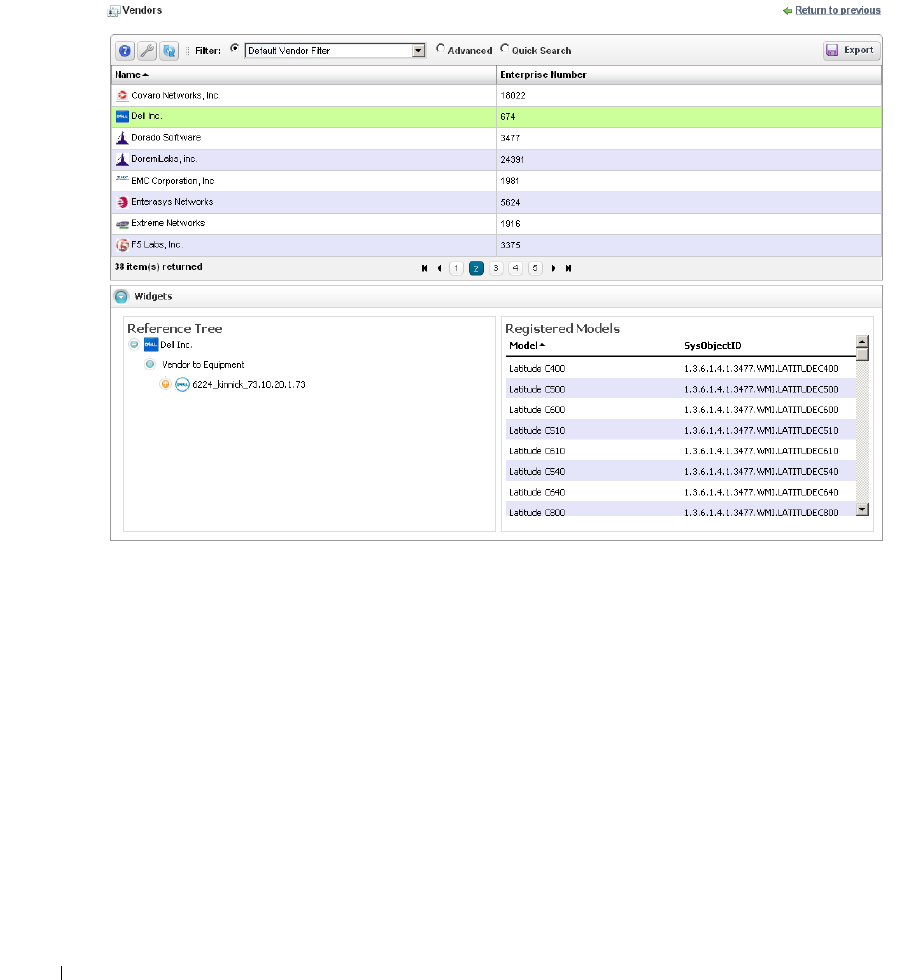Select the Latitude C510 model row
Viewport: 900px width, 980px height.
(x=680, y=431)
